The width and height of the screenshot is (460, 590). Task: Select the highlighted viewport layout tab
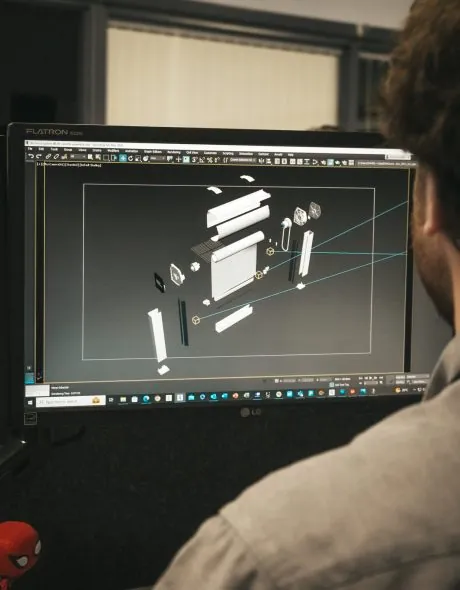tap(29, 378)
